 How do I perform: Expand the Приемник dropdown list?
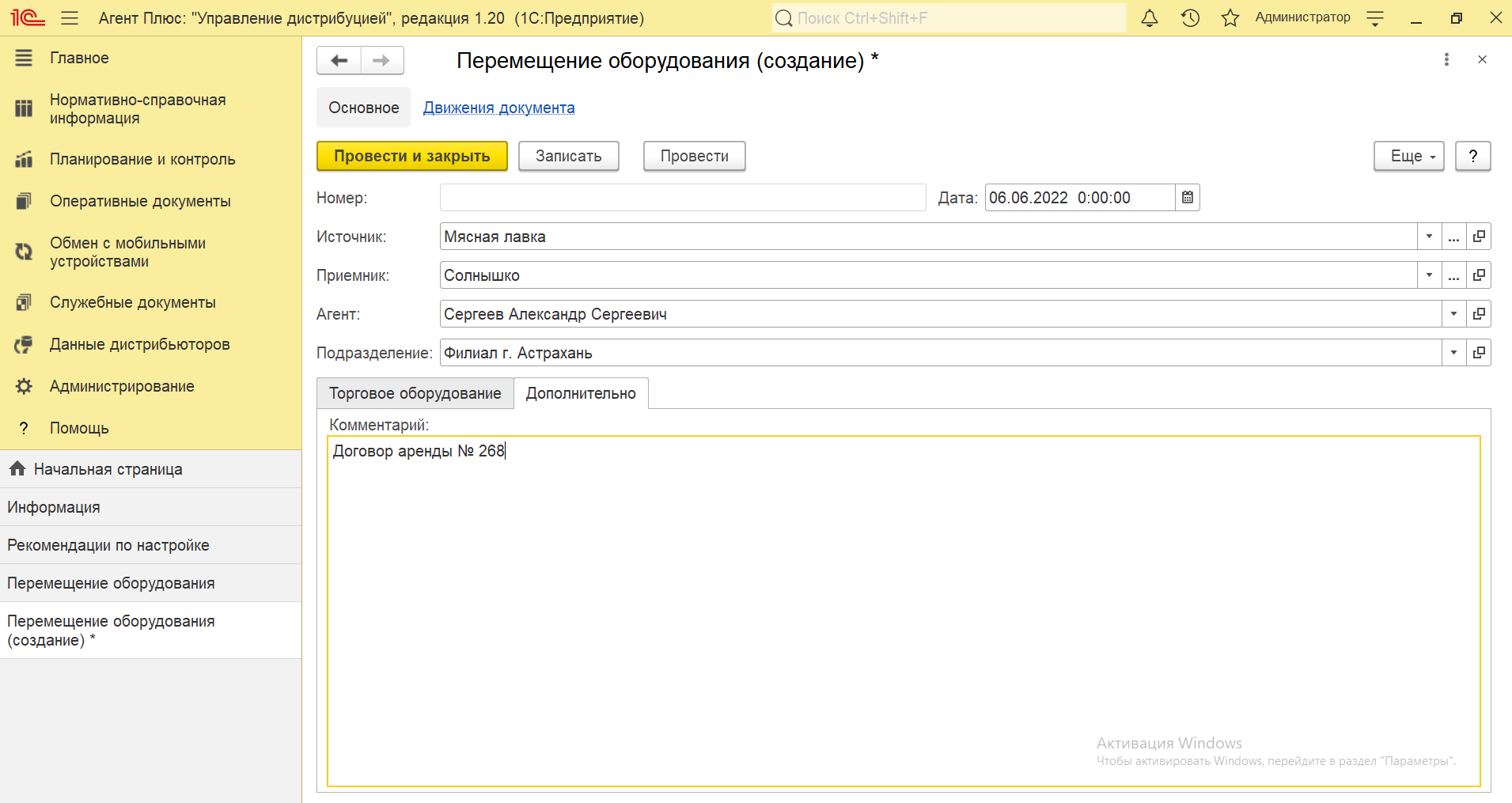pos(1429,275)
